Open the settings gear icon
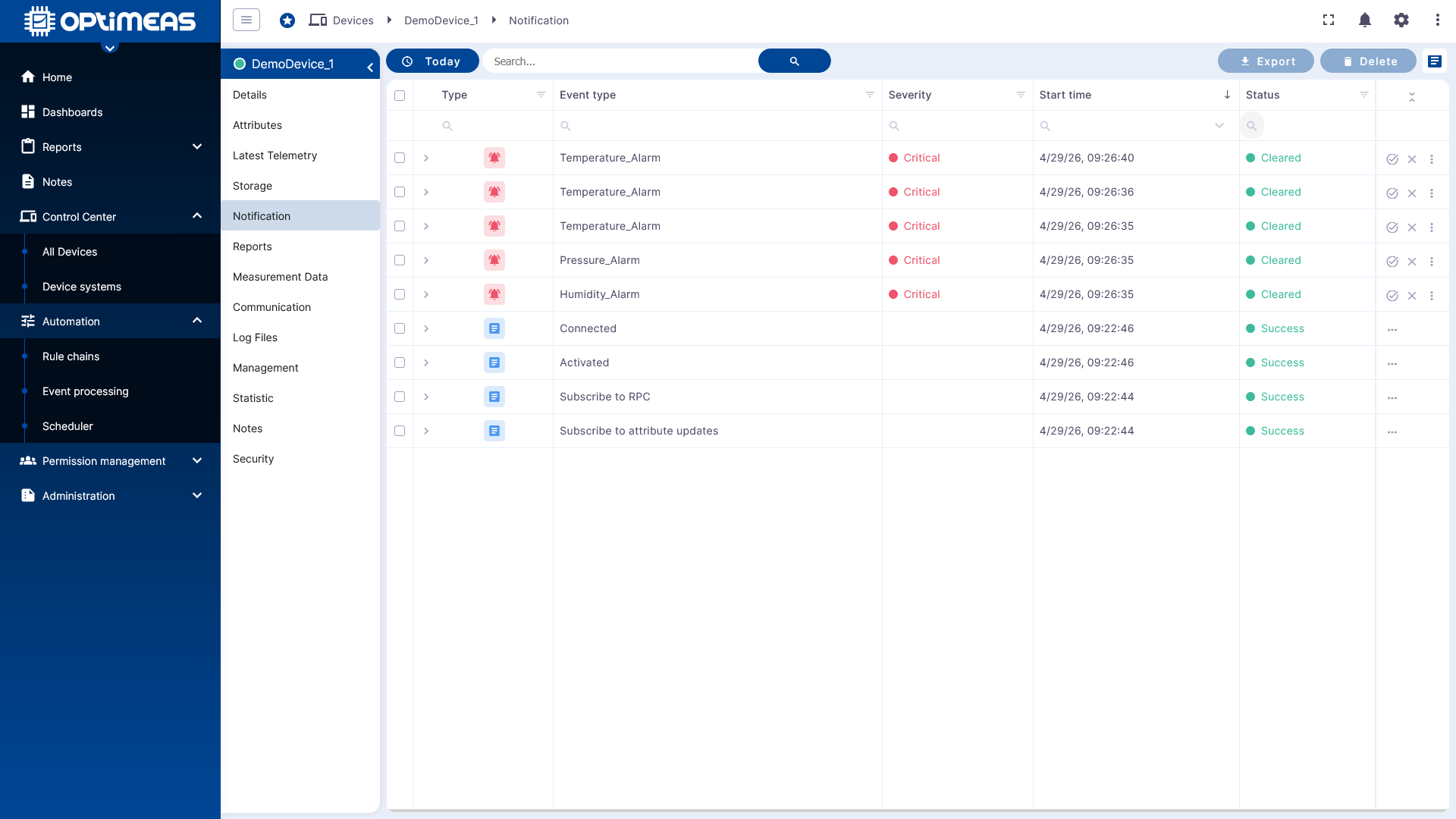Viewport: 1456px width, 819px height. pyautogui.click(x=1401, y=20)
